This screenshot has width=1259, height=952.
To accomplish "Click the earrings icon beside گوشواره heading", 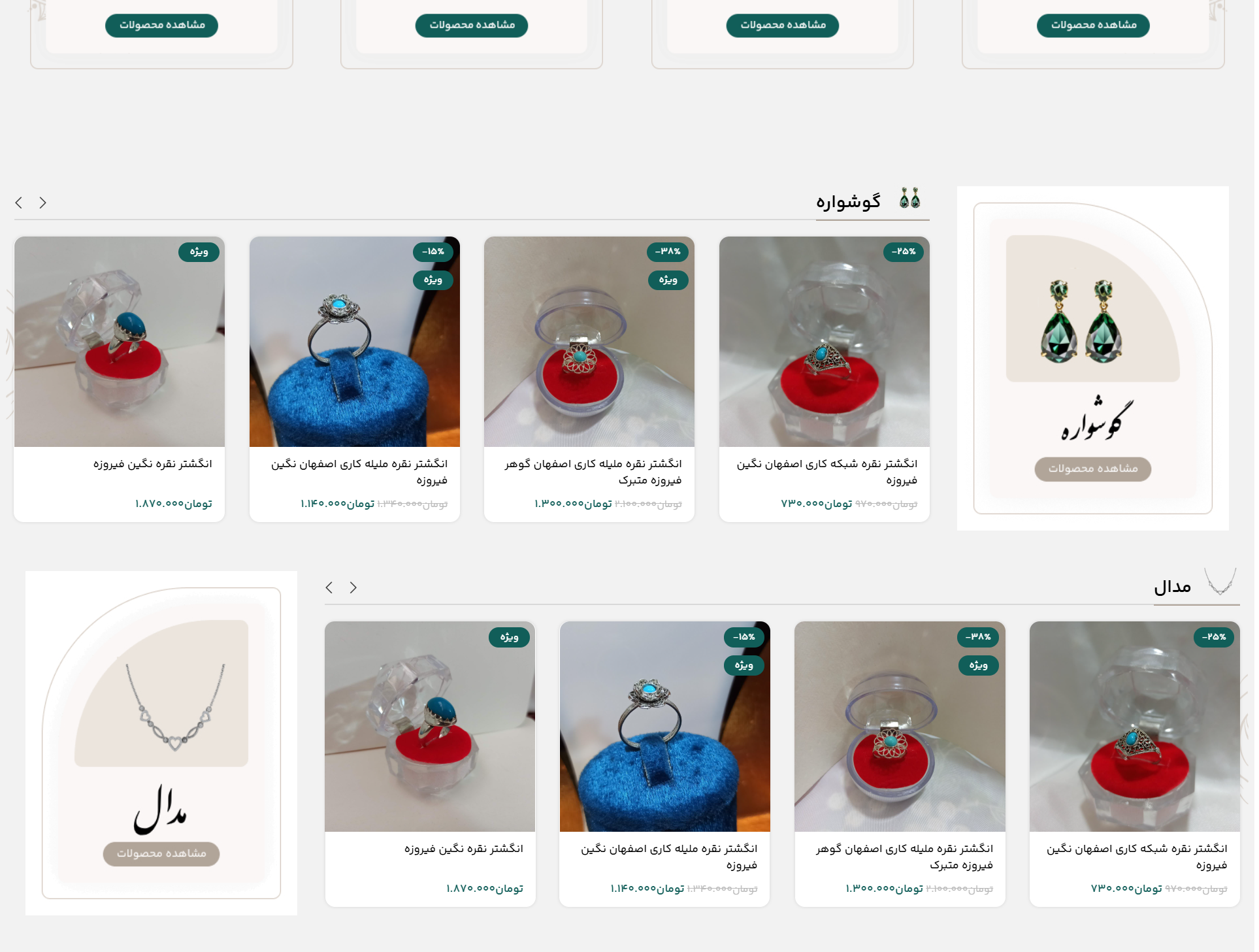I will tap(909, 199).
